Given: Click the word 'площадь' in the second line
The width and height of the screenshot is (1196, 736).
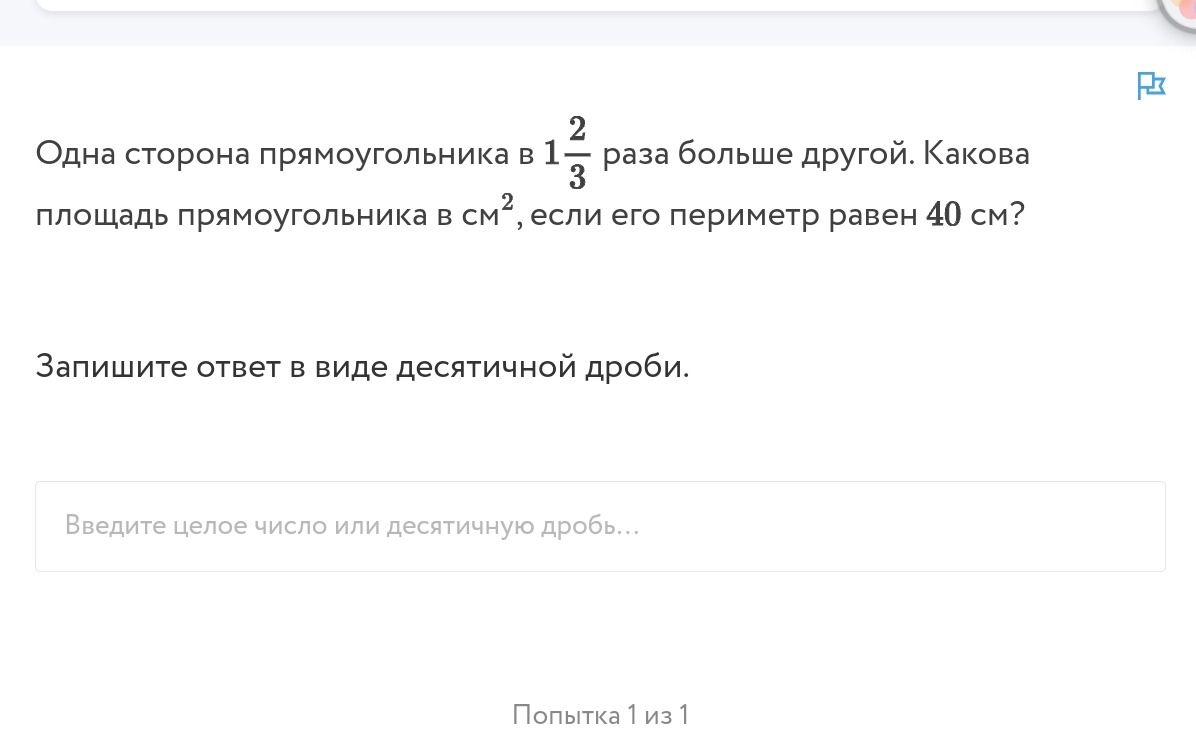Looking at the screenshot, I should click(101, 216).
